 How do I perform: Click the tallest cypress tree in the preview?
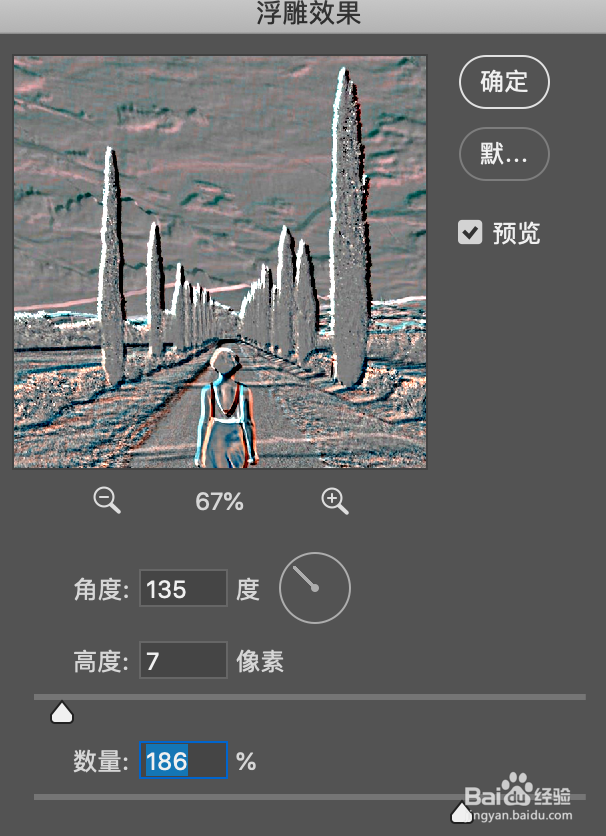349,227
